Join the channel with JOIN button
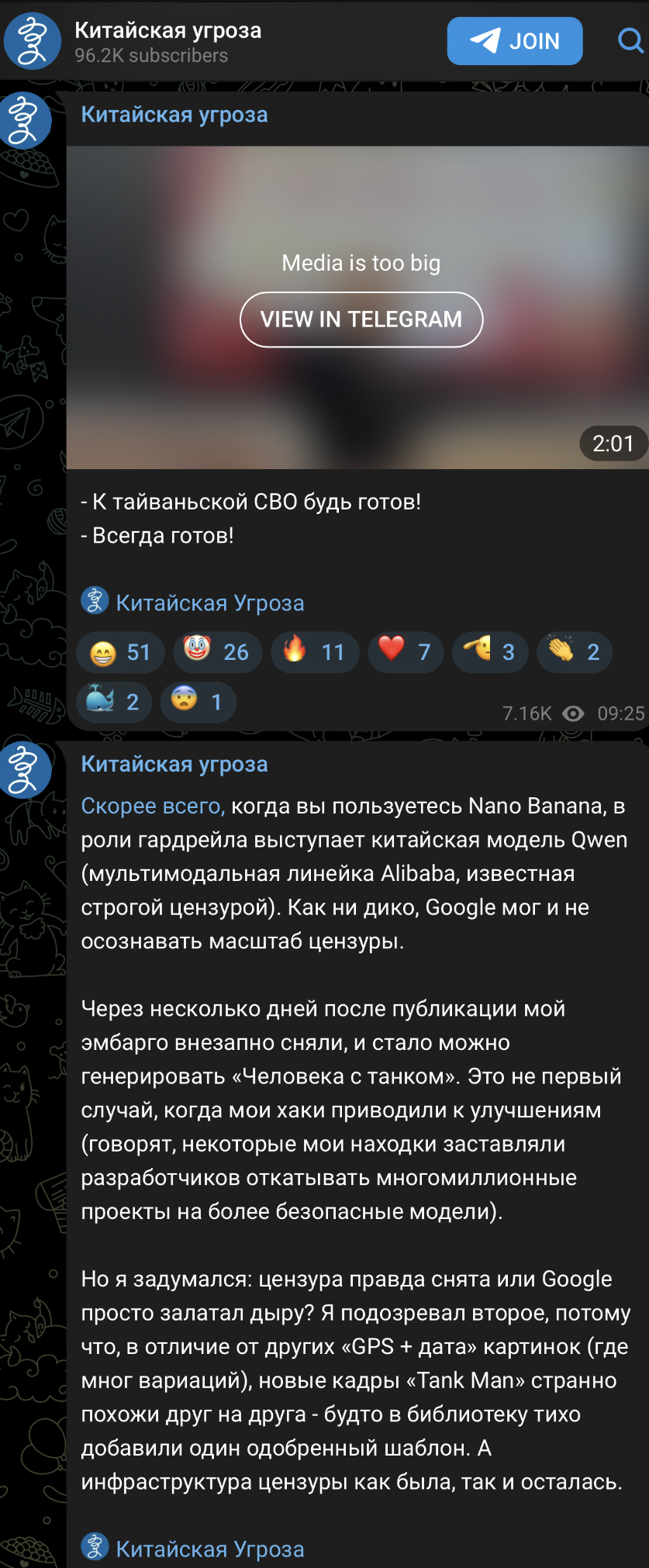This screenshot has height=1568, width=649. 515,41
